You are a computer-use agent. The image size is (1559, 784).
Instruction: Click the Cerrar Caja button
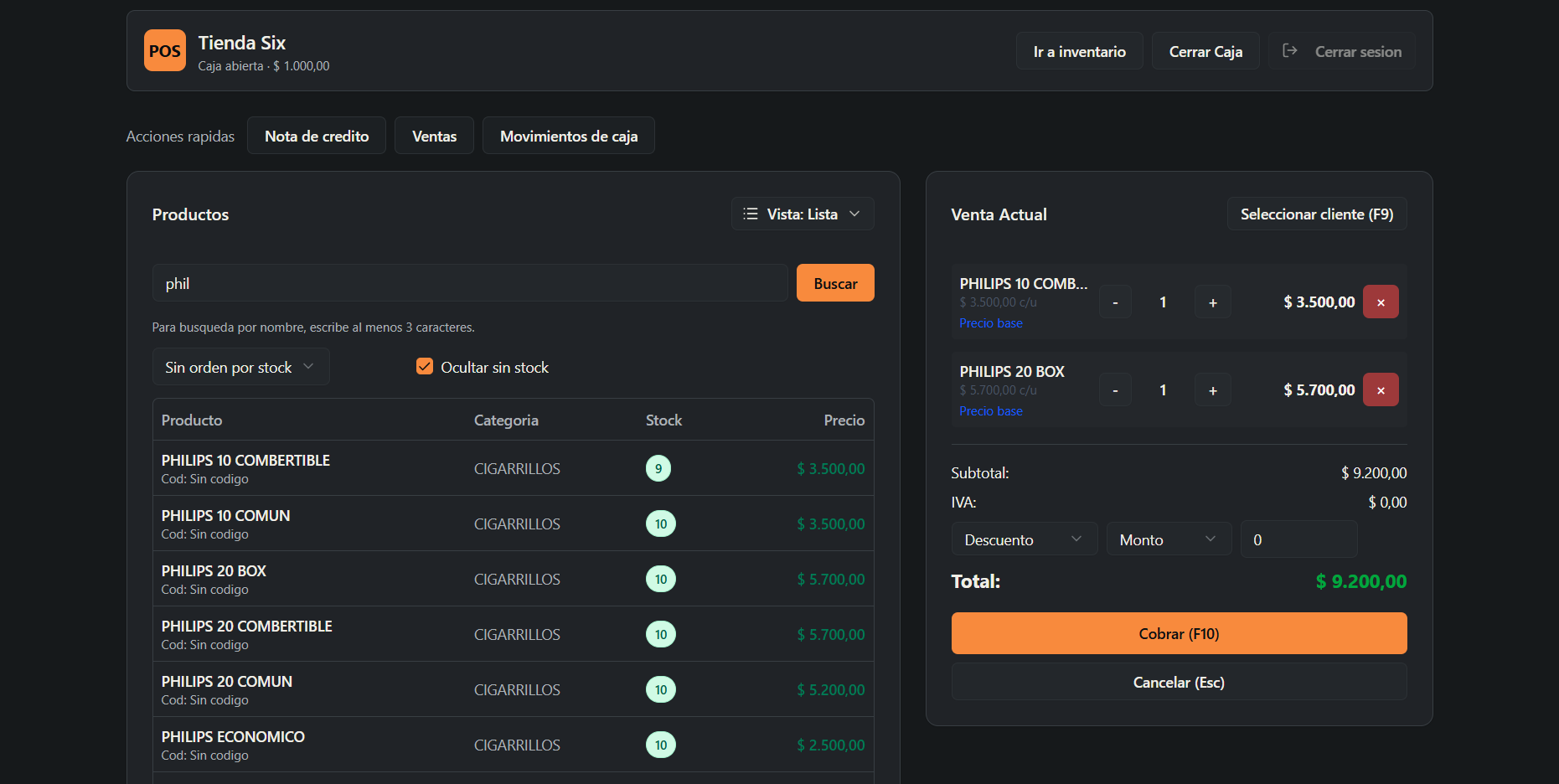(x=1205, y=51)
